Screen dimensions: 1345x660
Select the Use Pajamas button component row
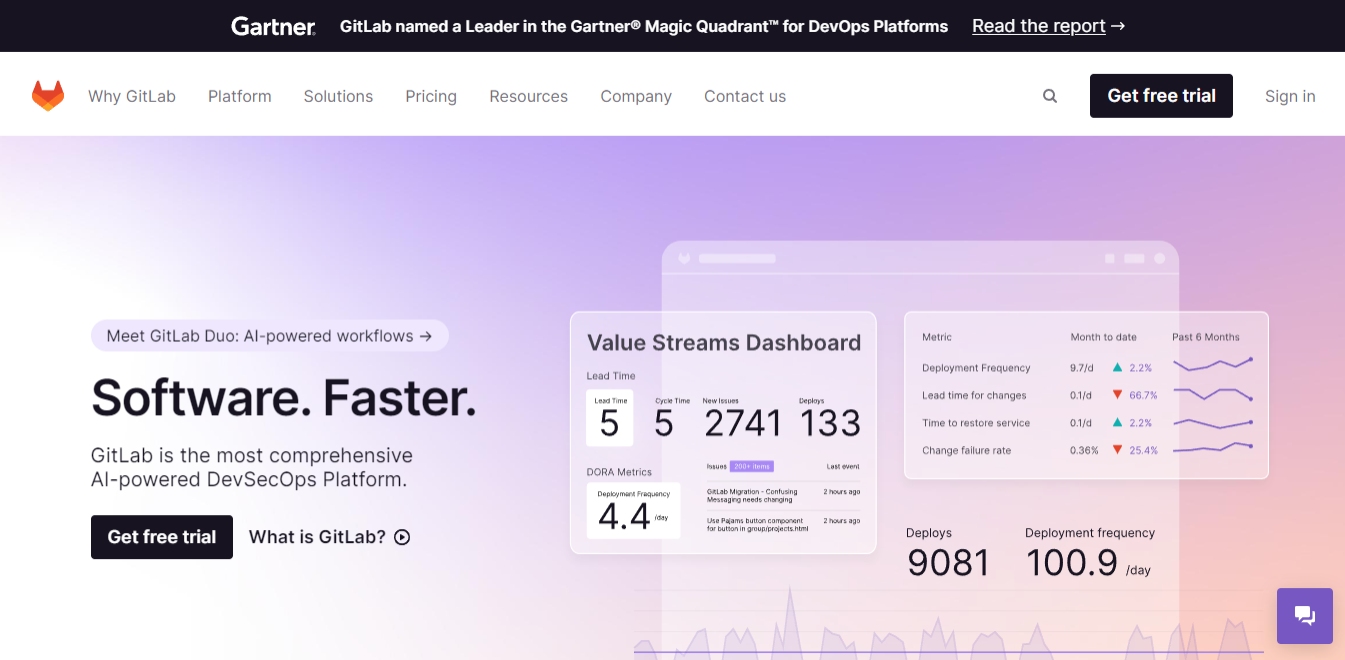click(783, 525)
